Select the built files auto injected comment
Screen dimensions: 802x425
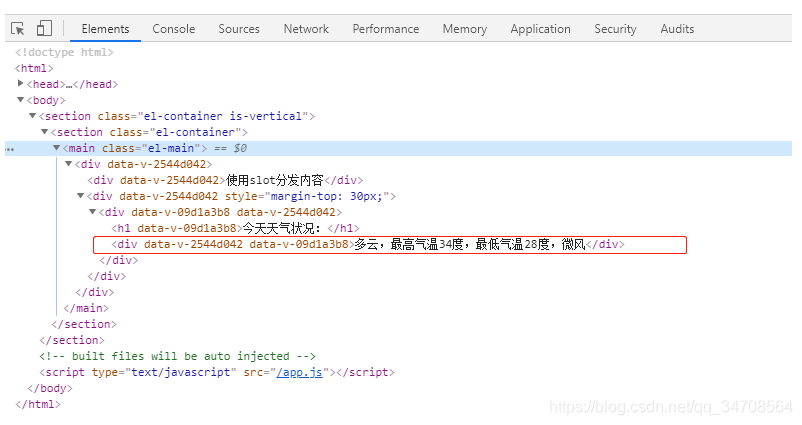177,356
